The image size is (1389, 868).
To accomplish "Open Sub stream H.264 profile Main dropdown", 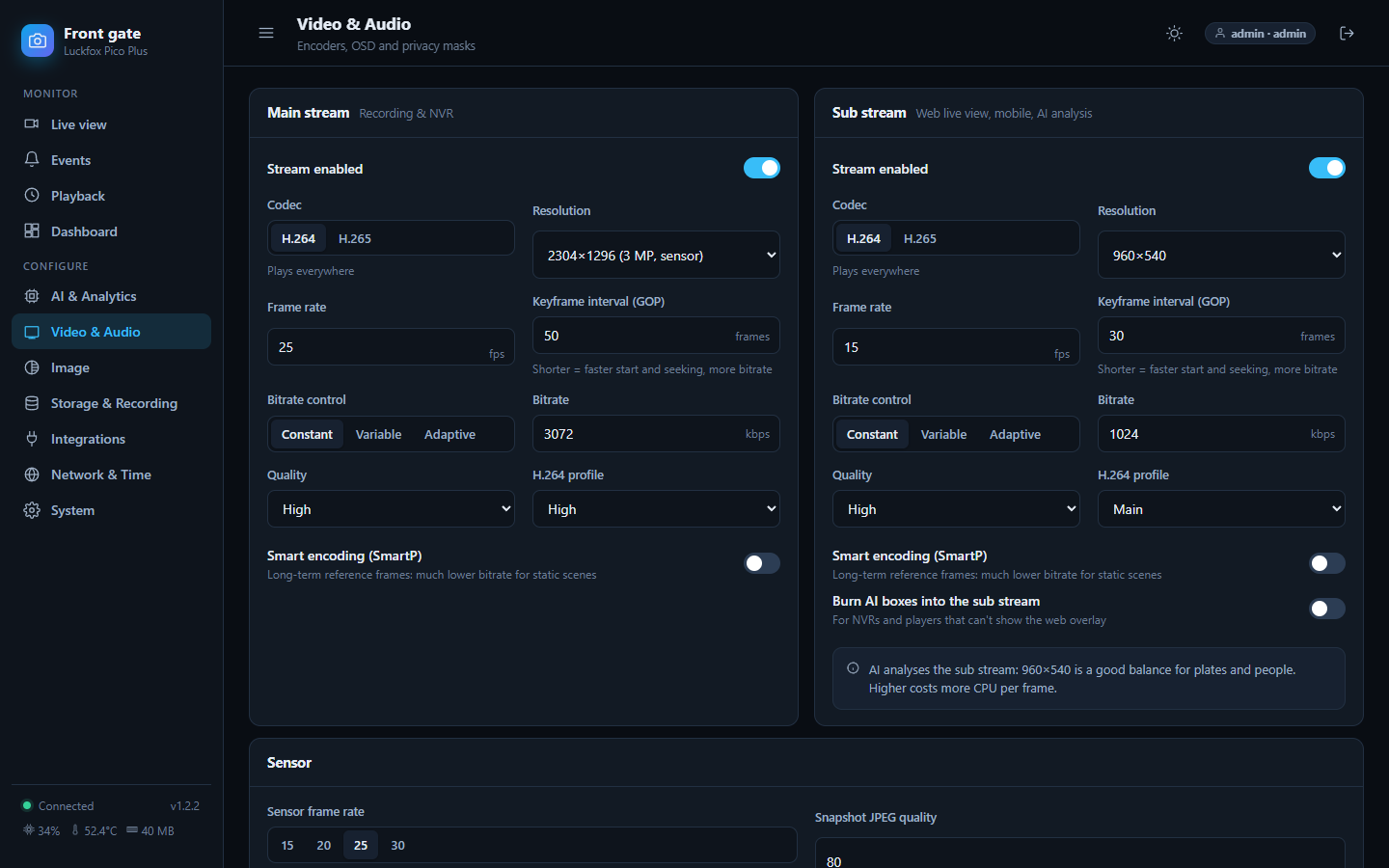I will point(1221,509).
